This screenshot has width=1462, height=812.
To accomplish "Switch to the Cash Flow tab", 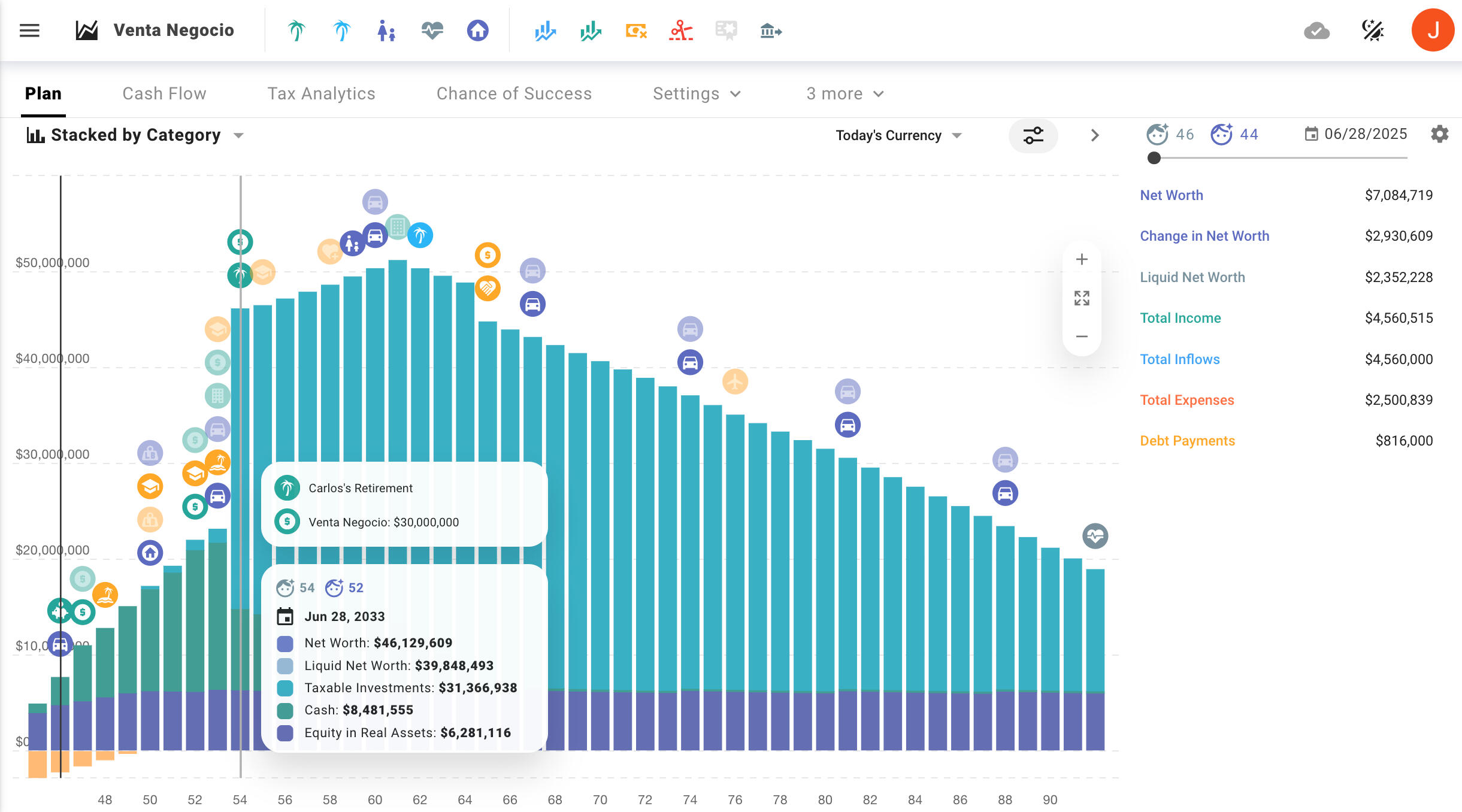I will coord(164,94).
